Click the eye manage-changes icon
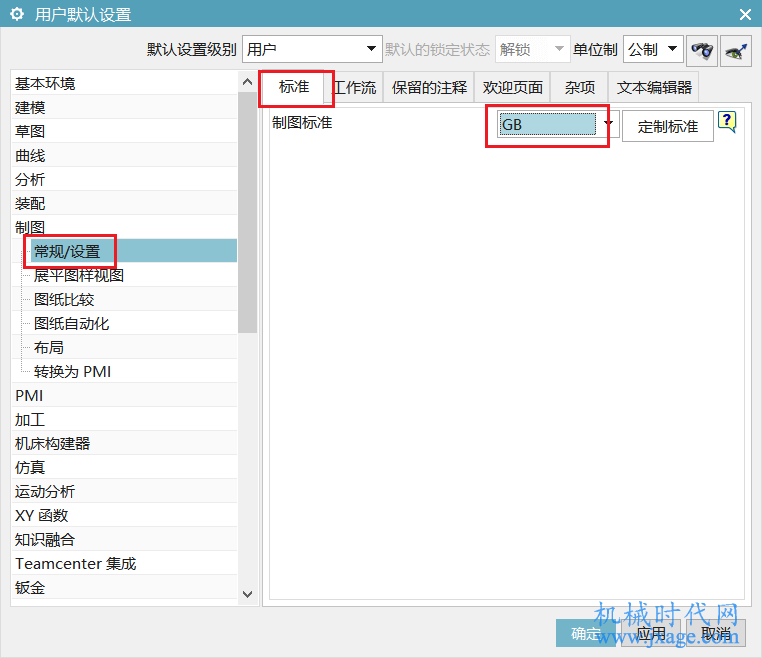 [736, 51]
